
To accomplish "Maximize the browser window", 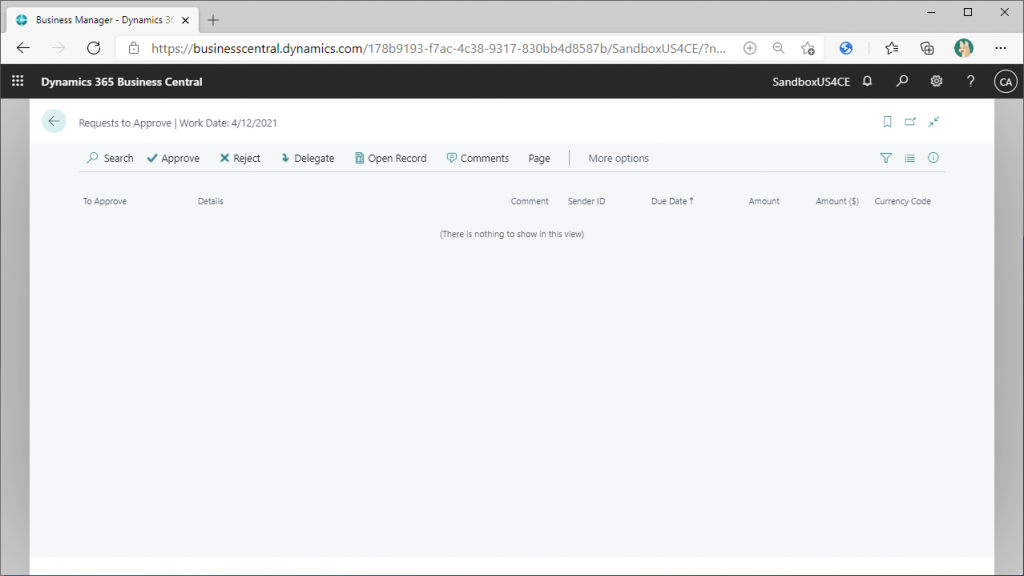I will [968, 12].
